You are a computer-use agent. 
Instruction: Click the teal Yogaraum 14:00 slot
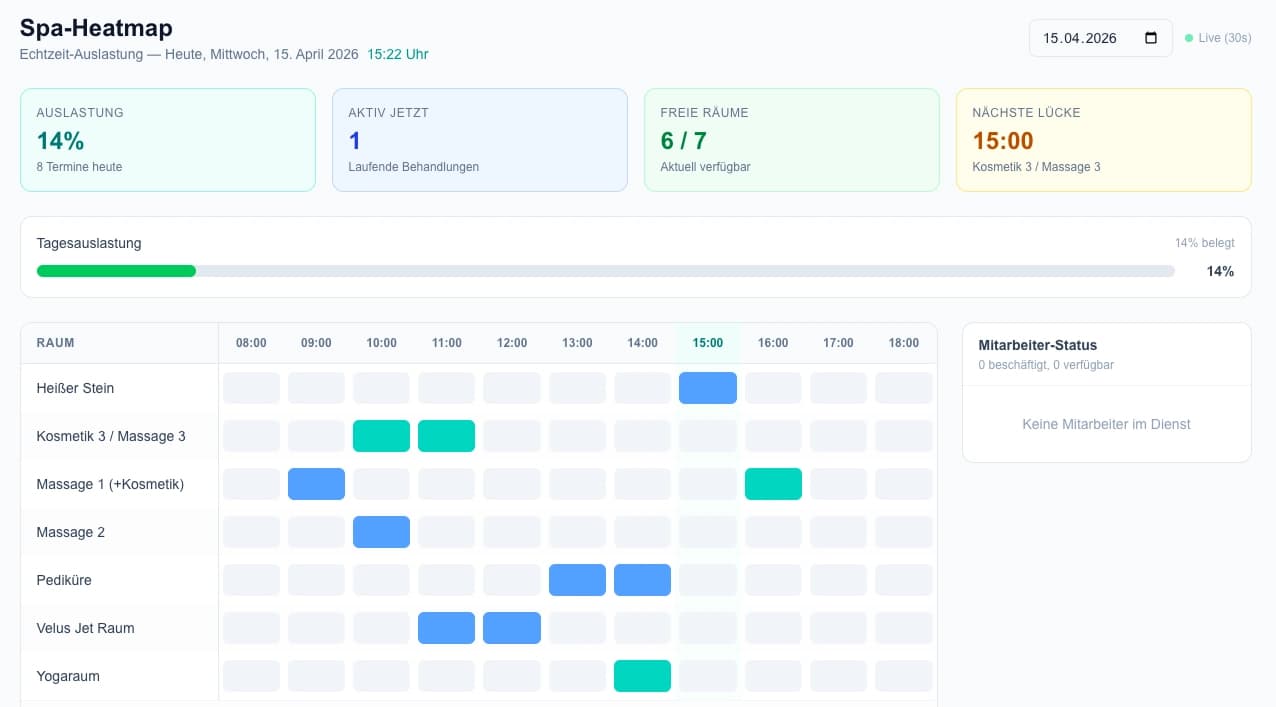point(642,676)
